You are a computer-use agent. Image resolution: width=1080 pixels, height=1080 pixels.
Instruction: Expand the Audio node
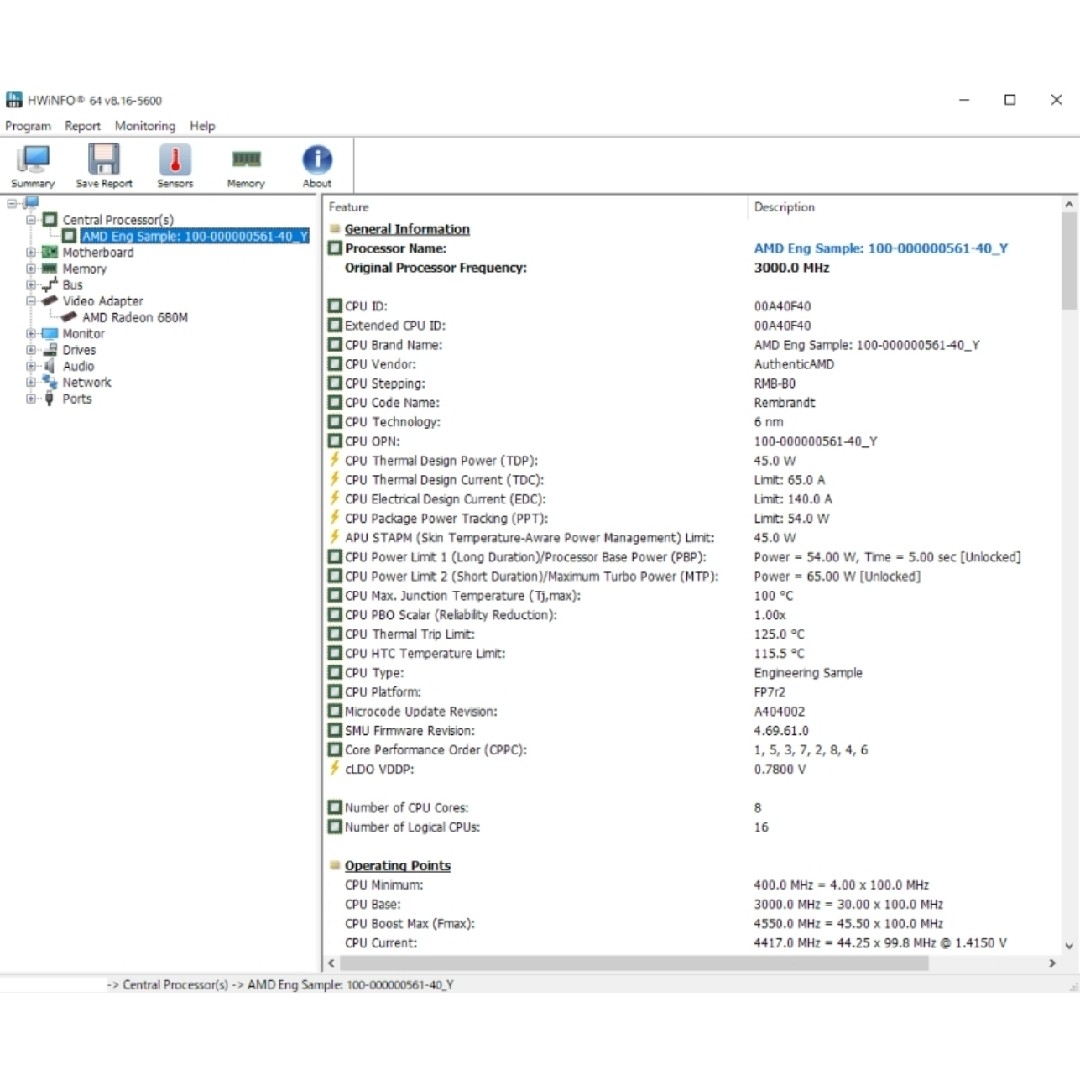(31, 366)
